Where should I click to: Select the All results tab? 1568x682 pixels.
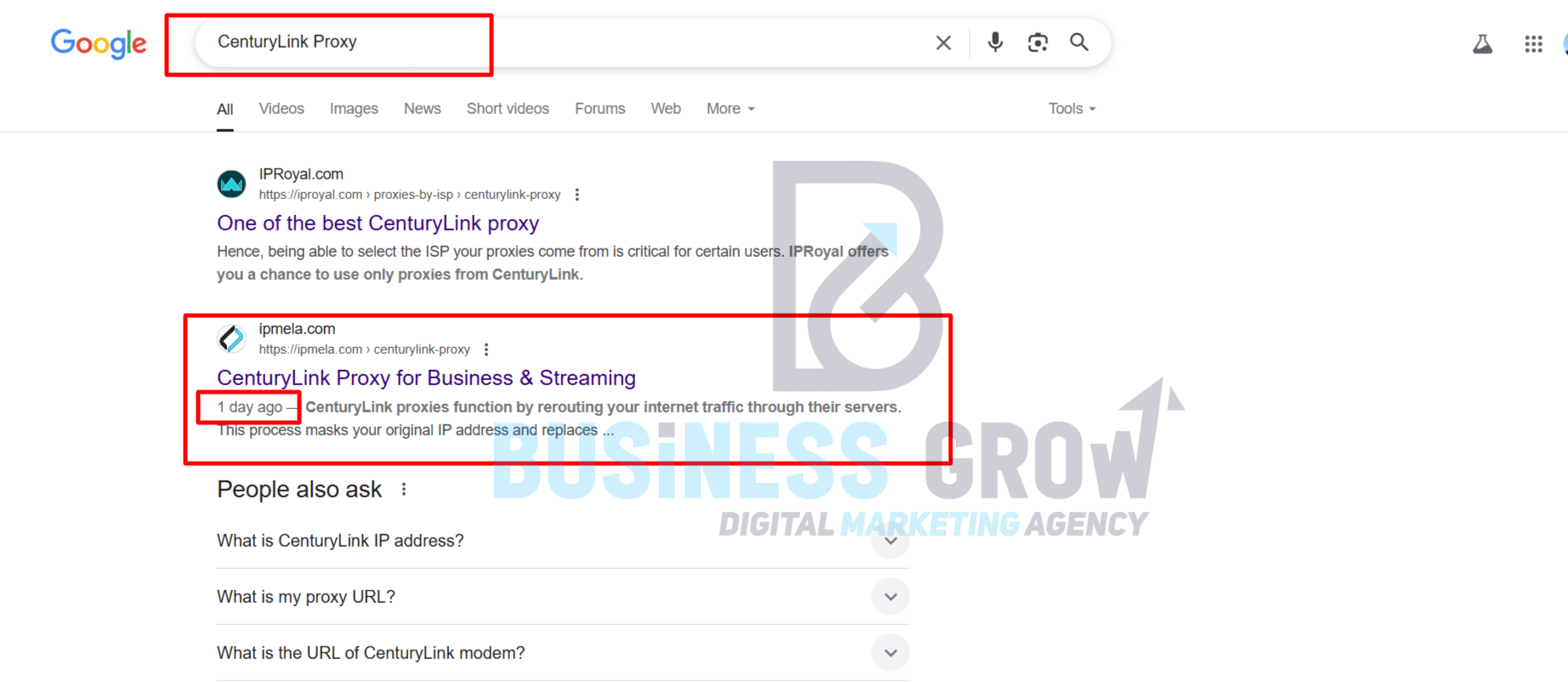224,109
